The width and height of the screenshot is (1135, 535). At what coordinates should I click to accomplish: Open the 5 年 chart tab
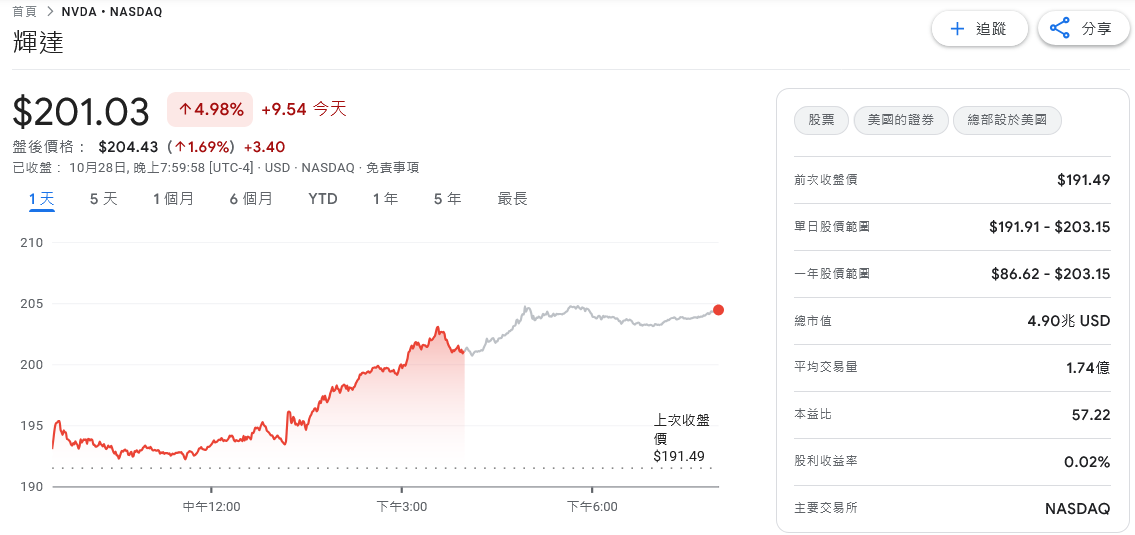447,199
